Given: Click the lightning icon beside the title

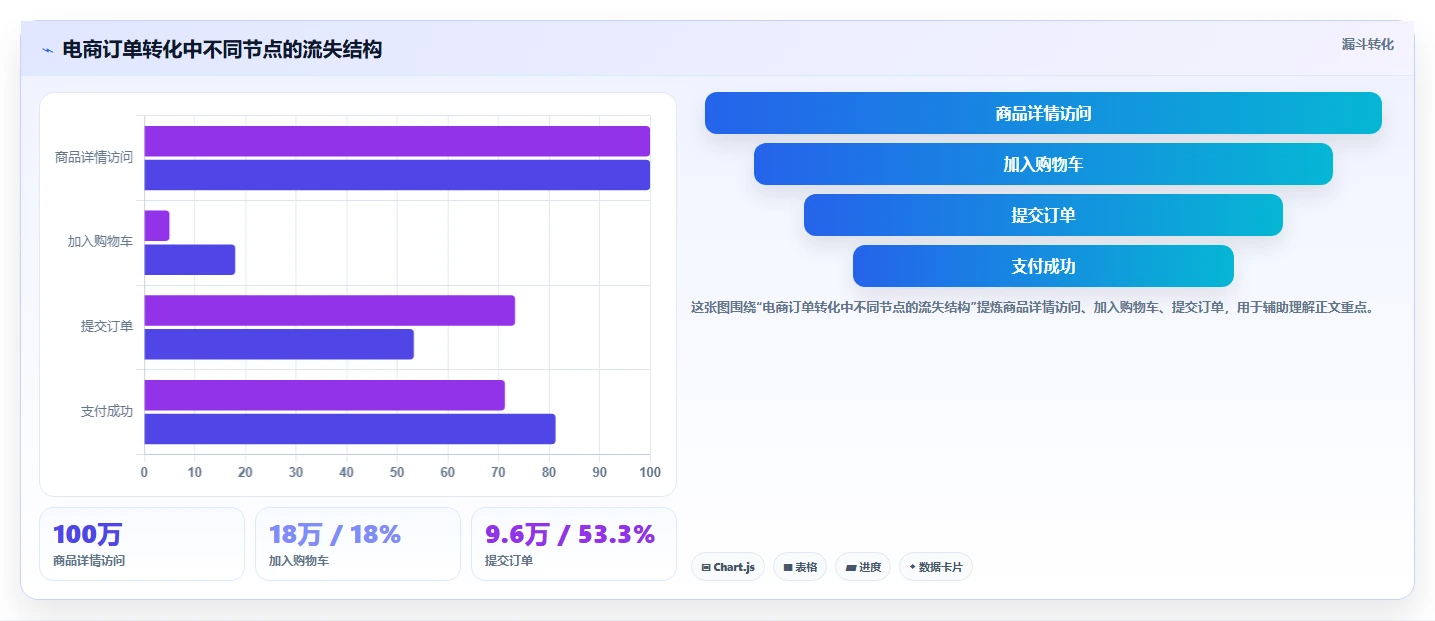Looking at the screenshot, I should click(47, 50).
